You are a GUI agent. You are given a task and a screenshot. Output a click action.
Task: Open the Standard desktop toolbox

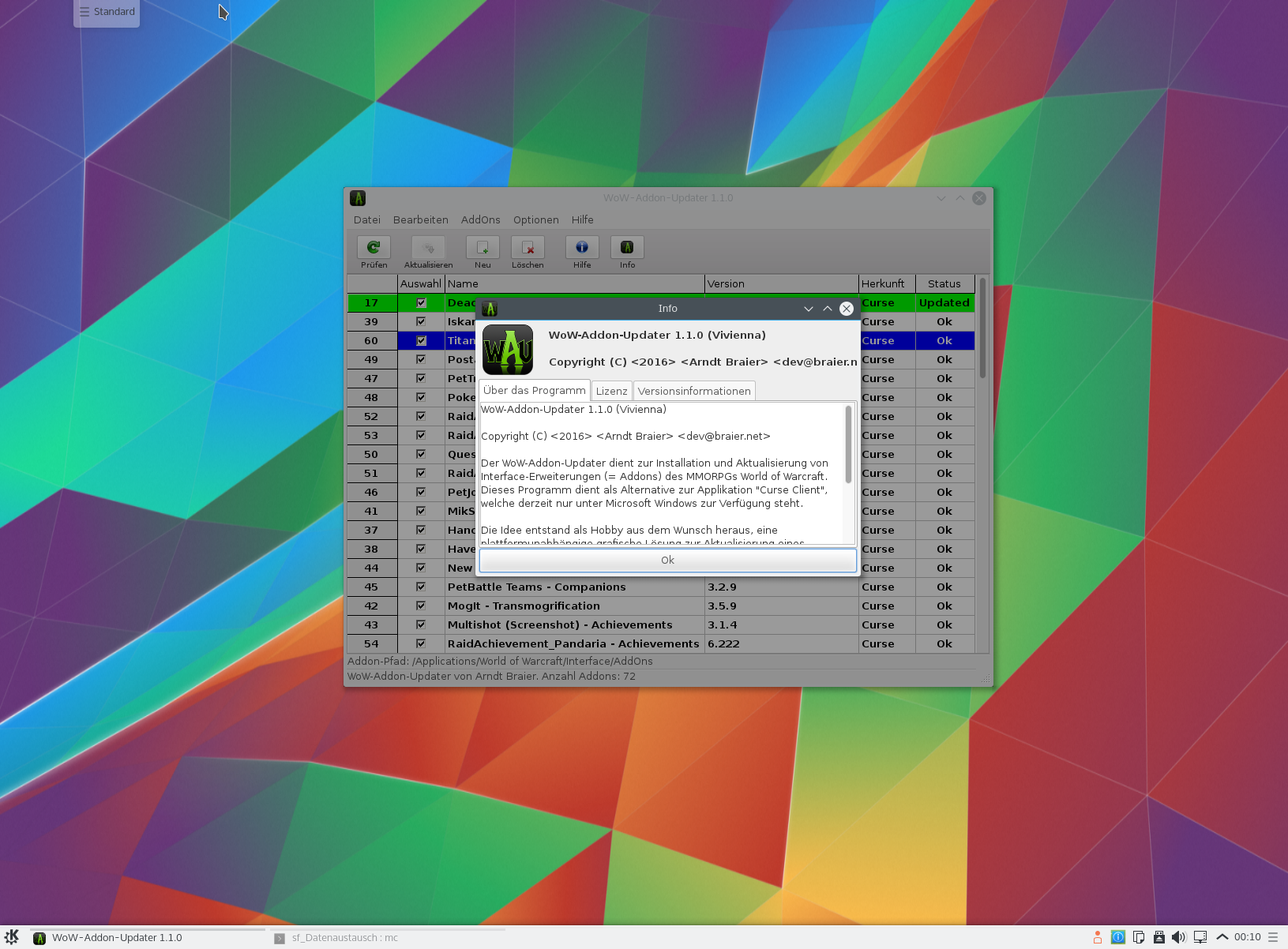click(107, 12)
